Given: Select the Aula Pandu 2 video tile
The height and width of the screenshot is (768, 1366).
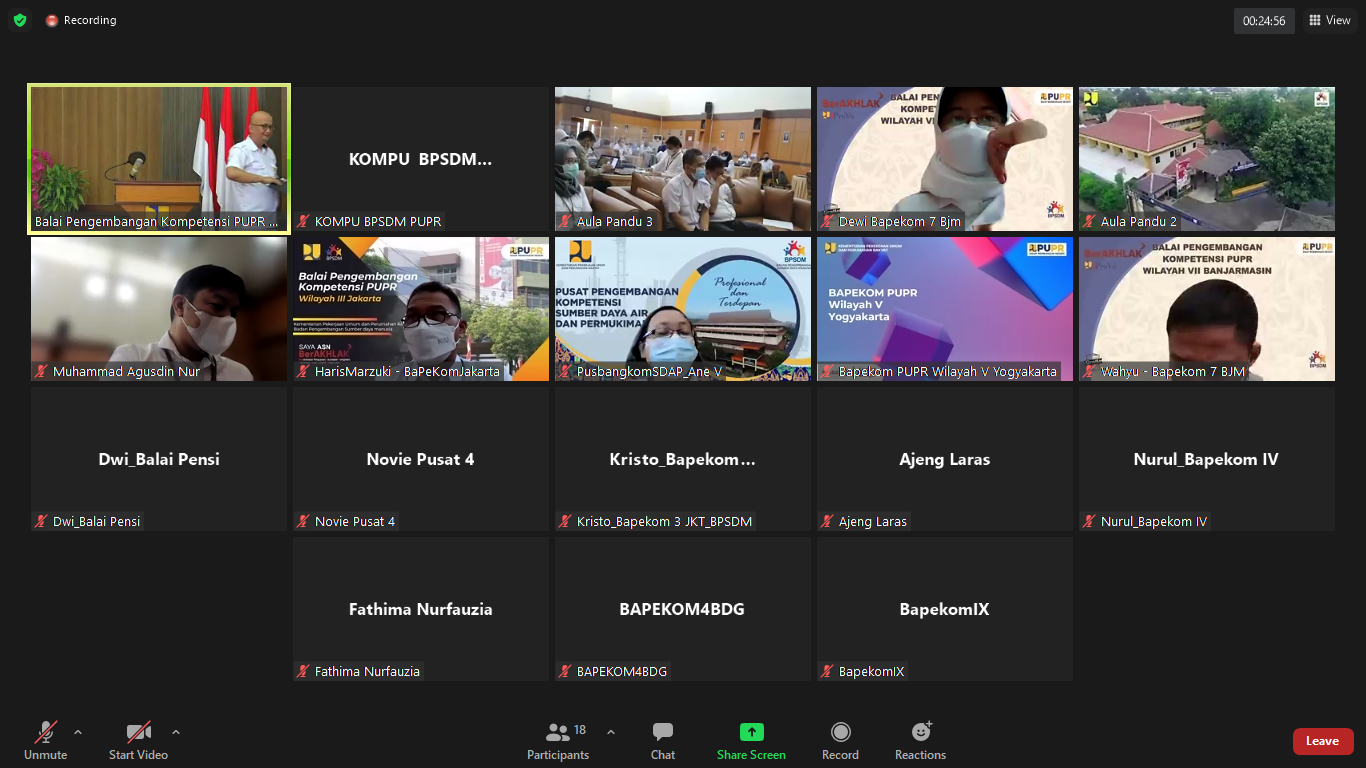Looking at the screenshot, I should pos(1207,159).
